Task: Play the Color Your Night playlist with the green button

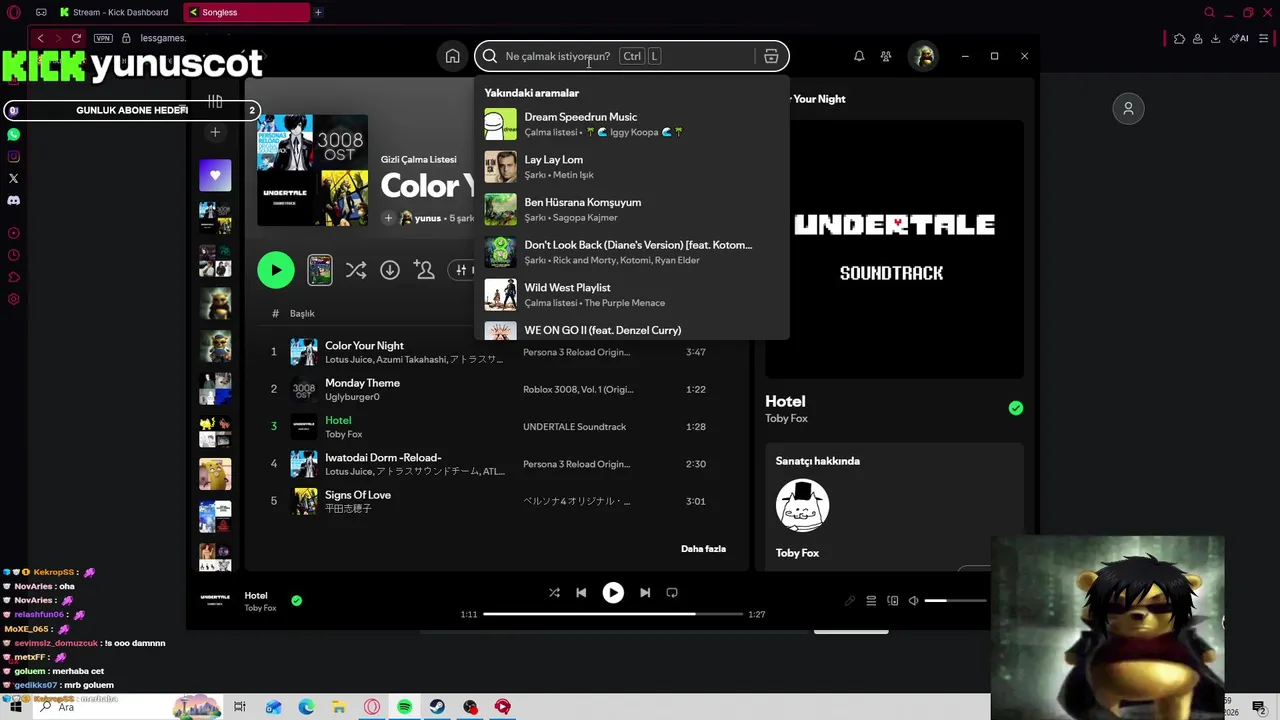Action: tap(276, 270)
